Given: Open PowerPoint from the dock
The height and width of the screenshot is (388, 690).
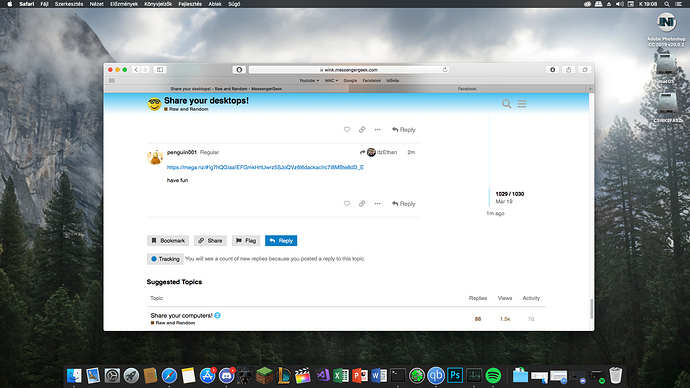Looking at the screenshot, I should pos(360,376).
